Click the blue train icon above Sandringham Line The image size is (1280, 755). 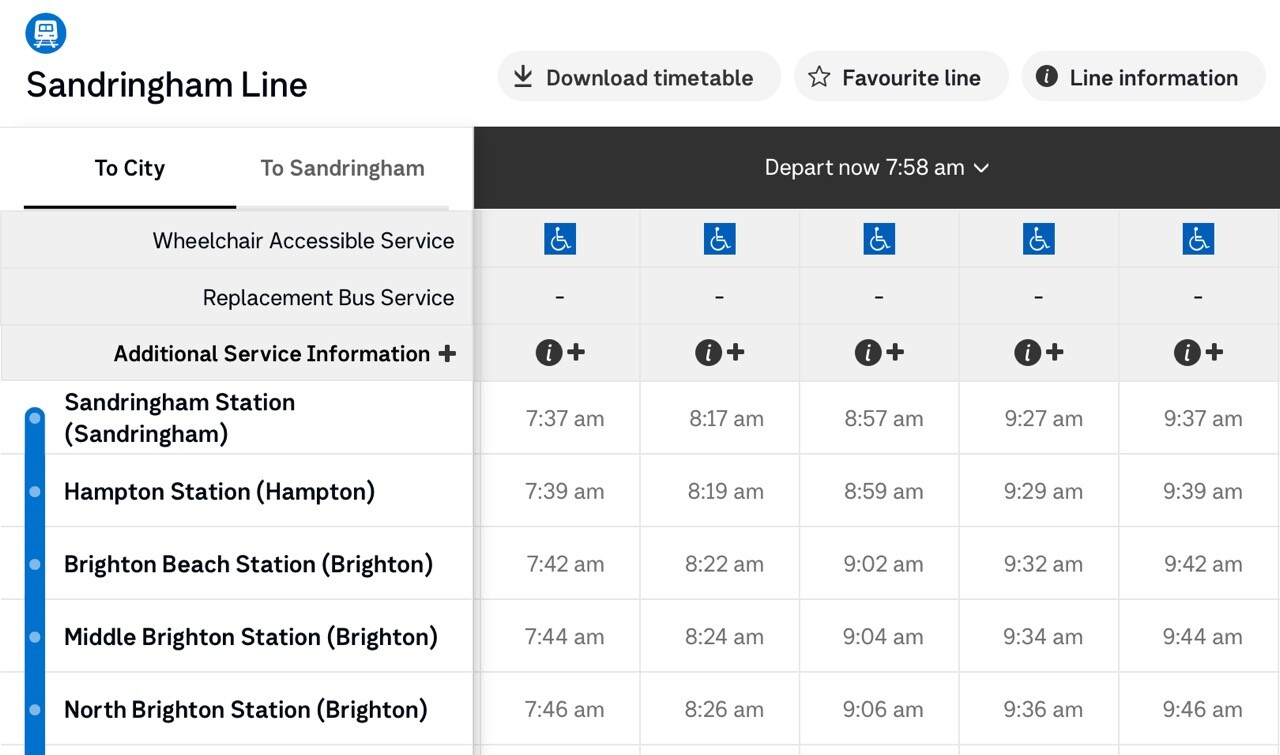click(x=46, y=33)
